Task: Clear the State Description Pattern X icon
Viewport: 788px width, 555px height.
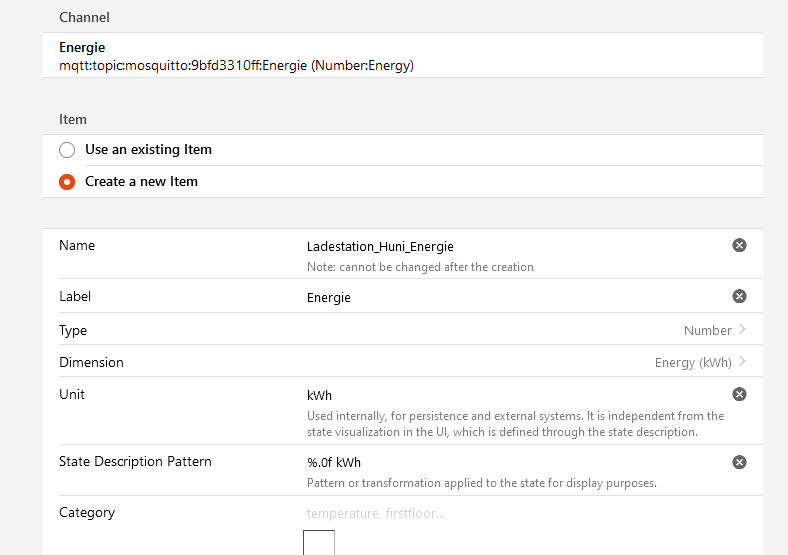Action: point(739,462)
